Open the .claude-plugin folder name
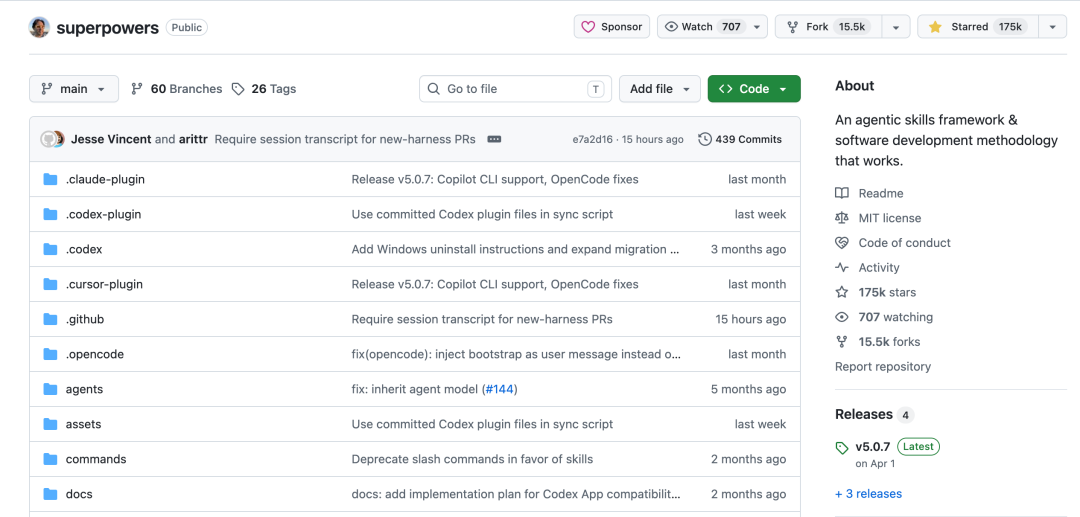 105,179
